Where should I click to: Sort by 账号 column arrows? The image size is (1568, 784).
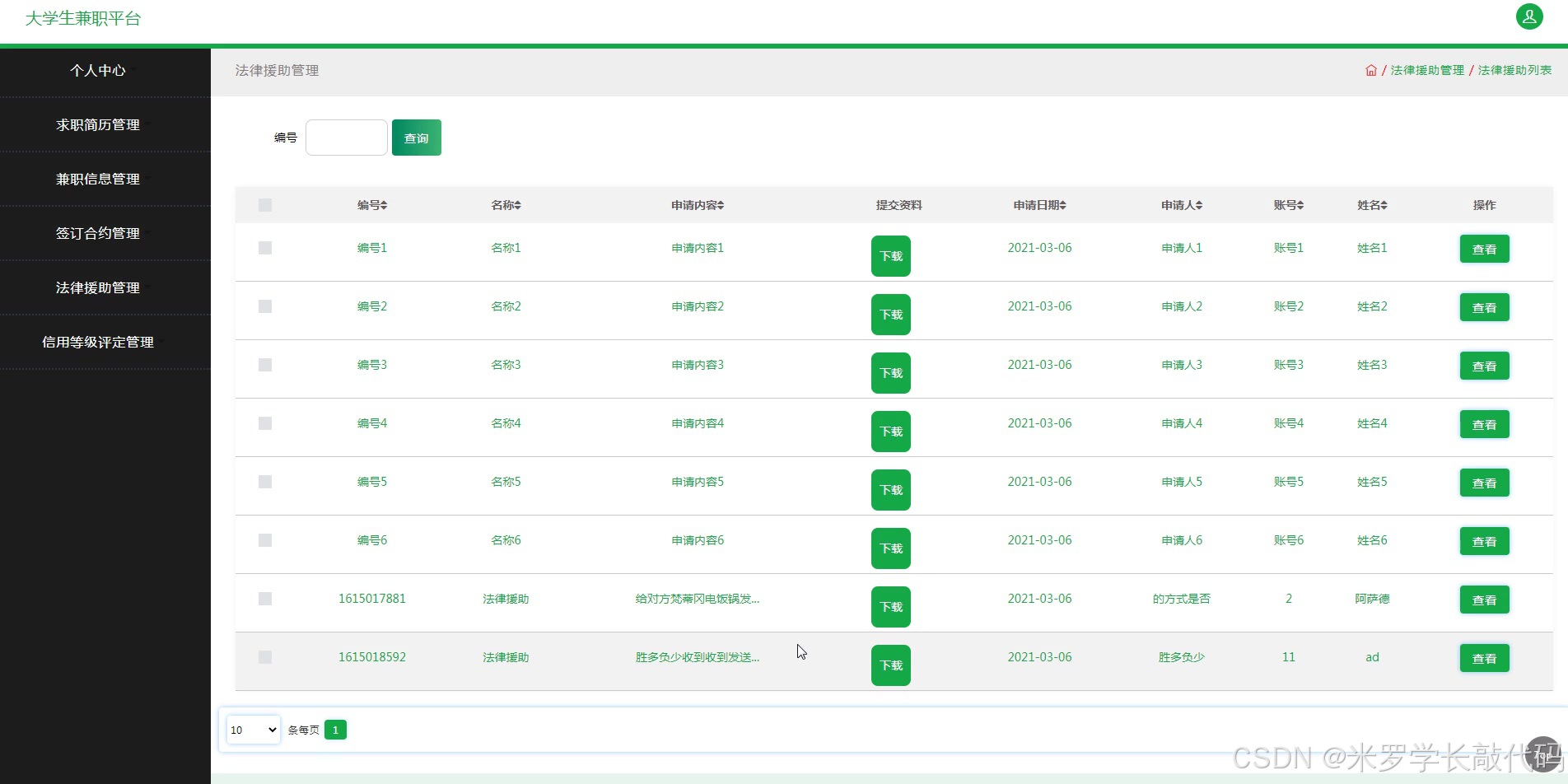(x=1300, y=205)
